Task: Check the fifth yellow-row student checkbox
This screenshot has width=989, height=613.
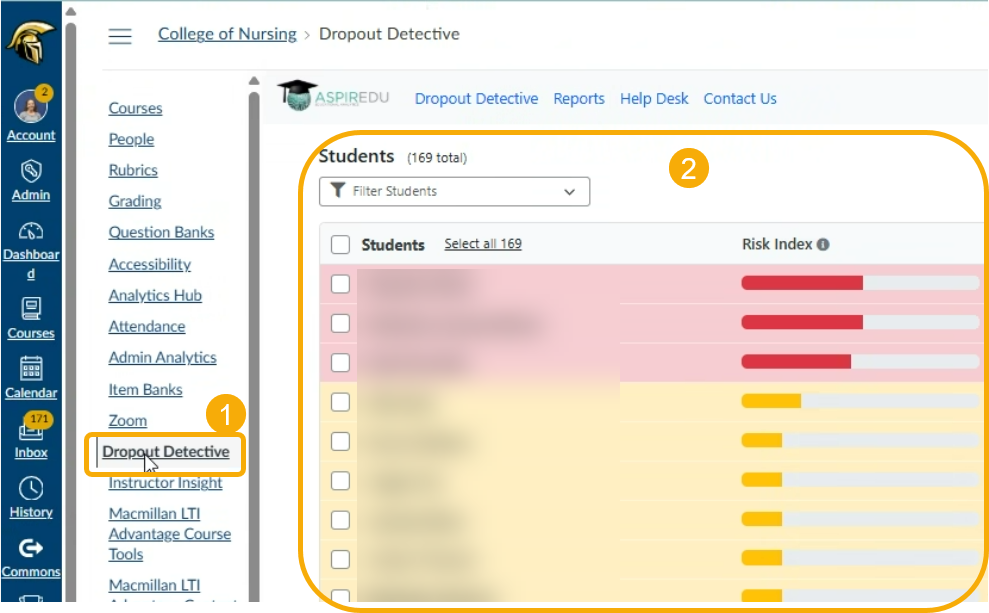Action: (341, 559)
